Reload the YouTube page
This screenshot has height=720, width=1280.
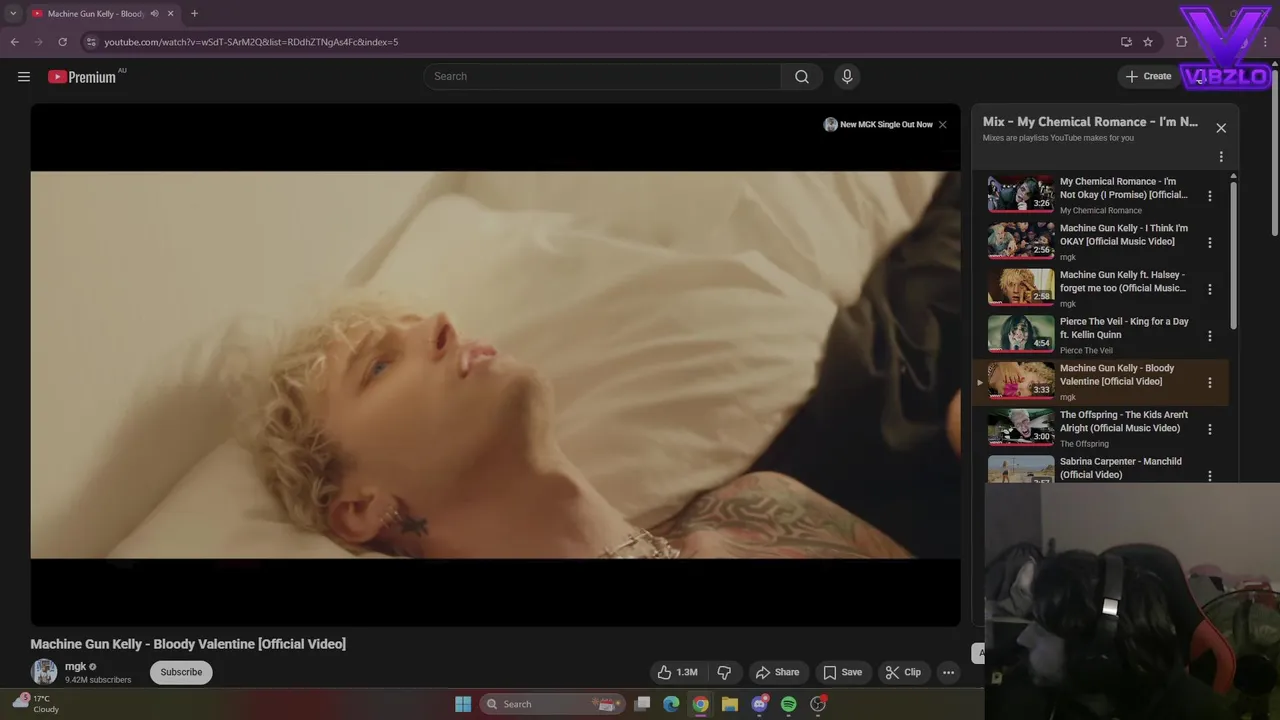(62, 42)
